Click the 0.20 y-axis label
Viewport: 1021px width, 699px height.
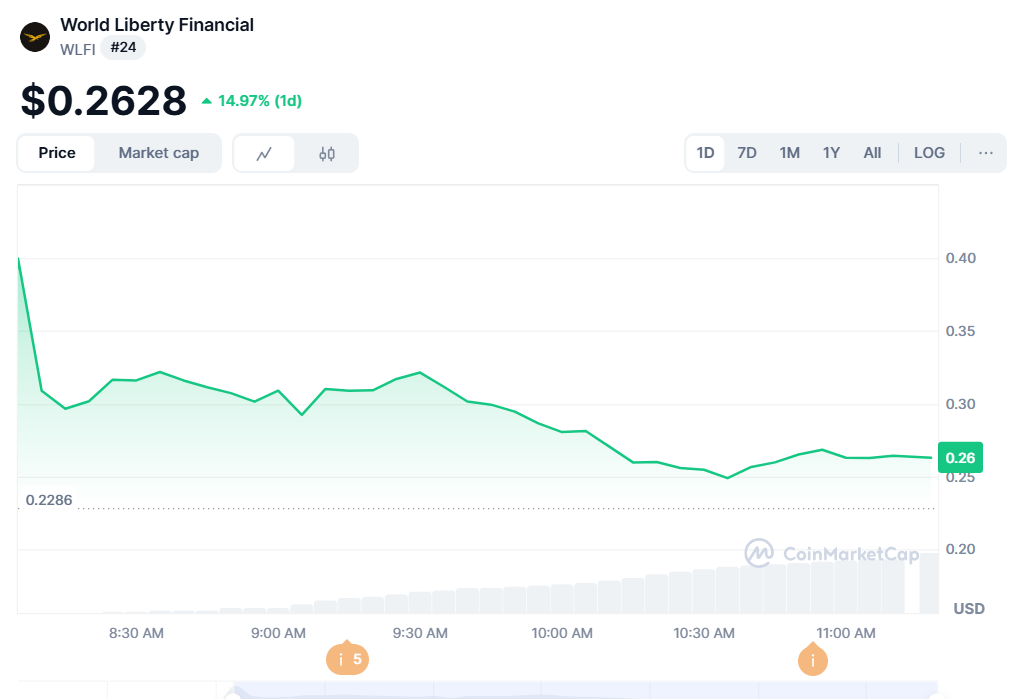tap(960, 550)
